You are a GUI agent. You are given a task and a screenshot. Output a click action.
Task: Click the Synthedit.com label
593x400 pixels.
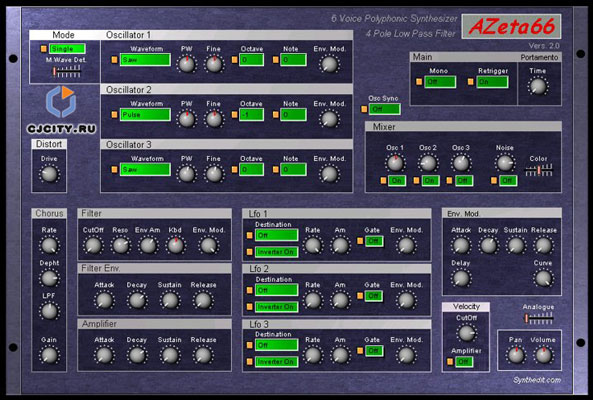[537, 380]
